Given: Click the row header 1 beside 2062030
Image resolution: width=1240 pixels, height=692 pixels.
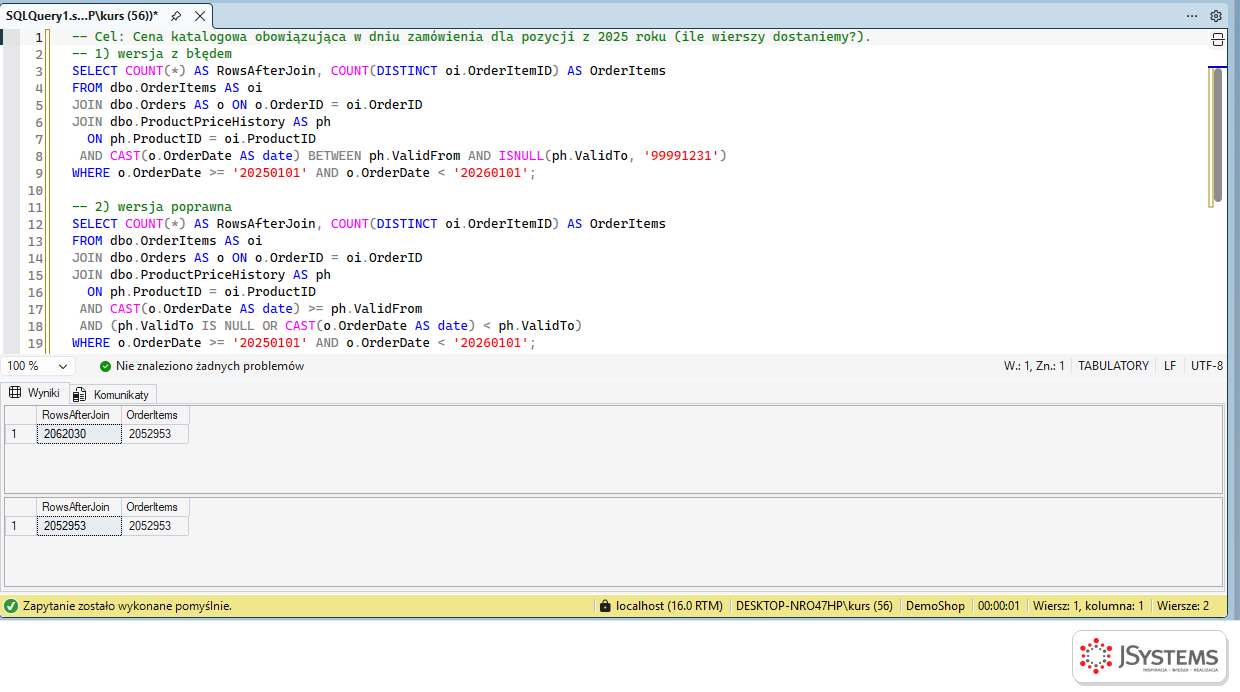Looking at the screenshot, I should click(21, 434).
